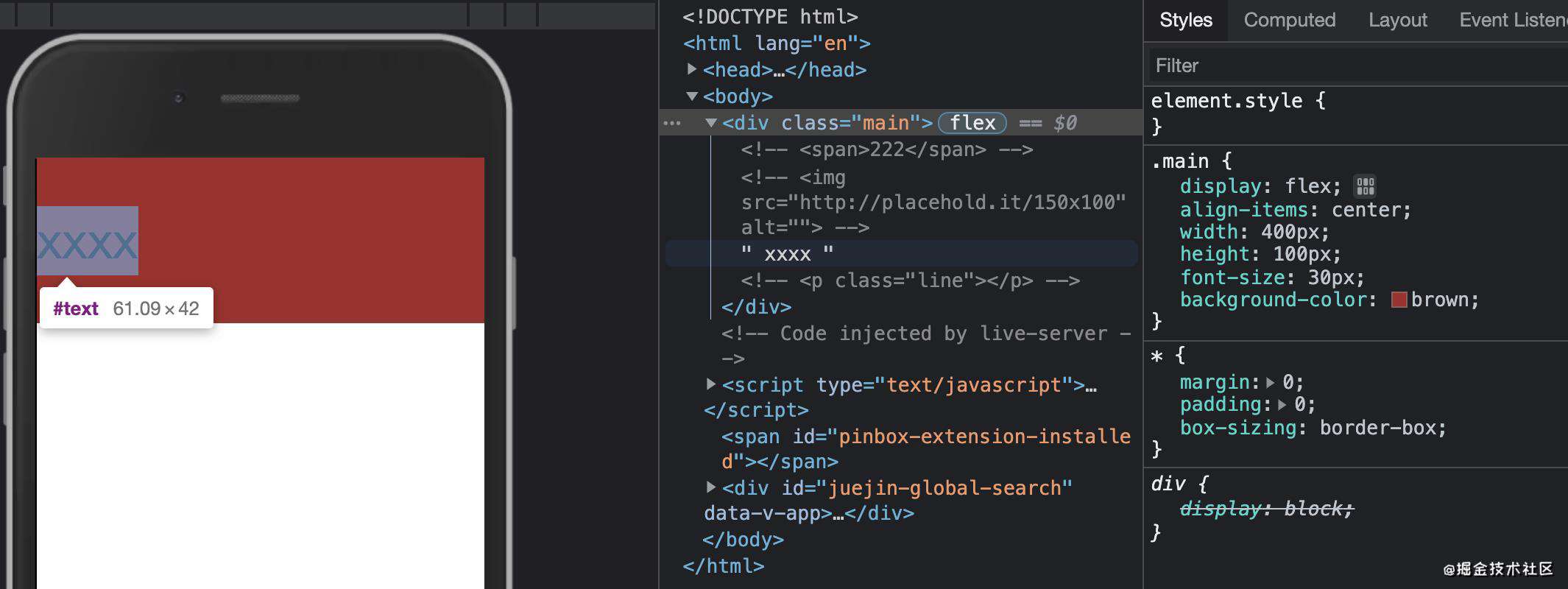Click the closing /body tag
The width and height of the screenshot is (1568, 589).
coord(743,540)
